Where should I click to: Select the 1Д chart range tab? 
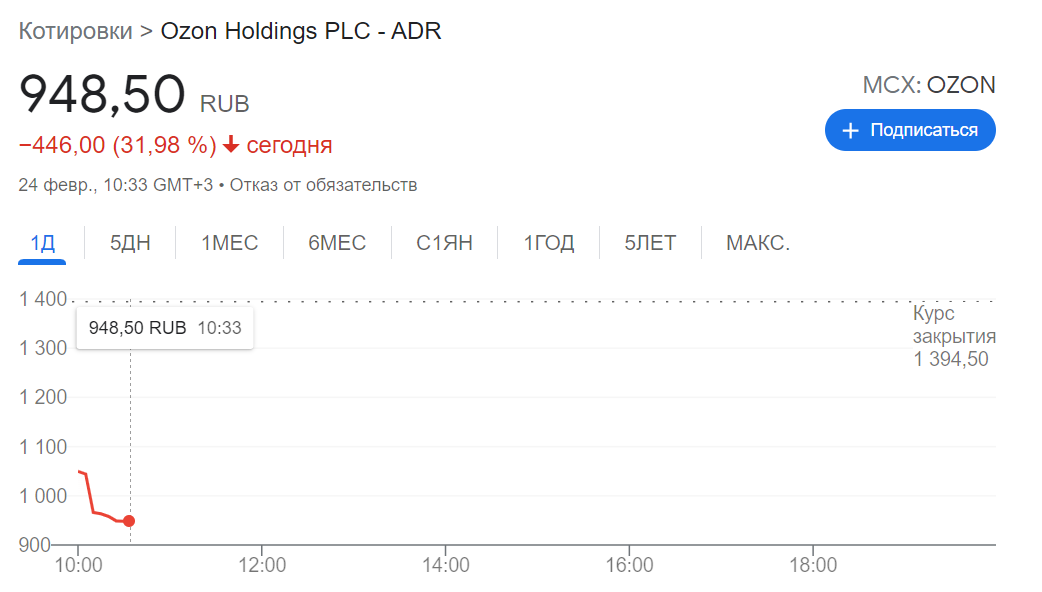pyautogui.click(x=42, y=243)
